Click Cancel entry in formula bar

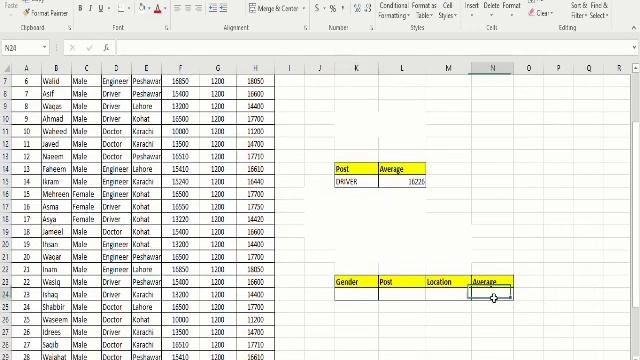tap(72, 48)
